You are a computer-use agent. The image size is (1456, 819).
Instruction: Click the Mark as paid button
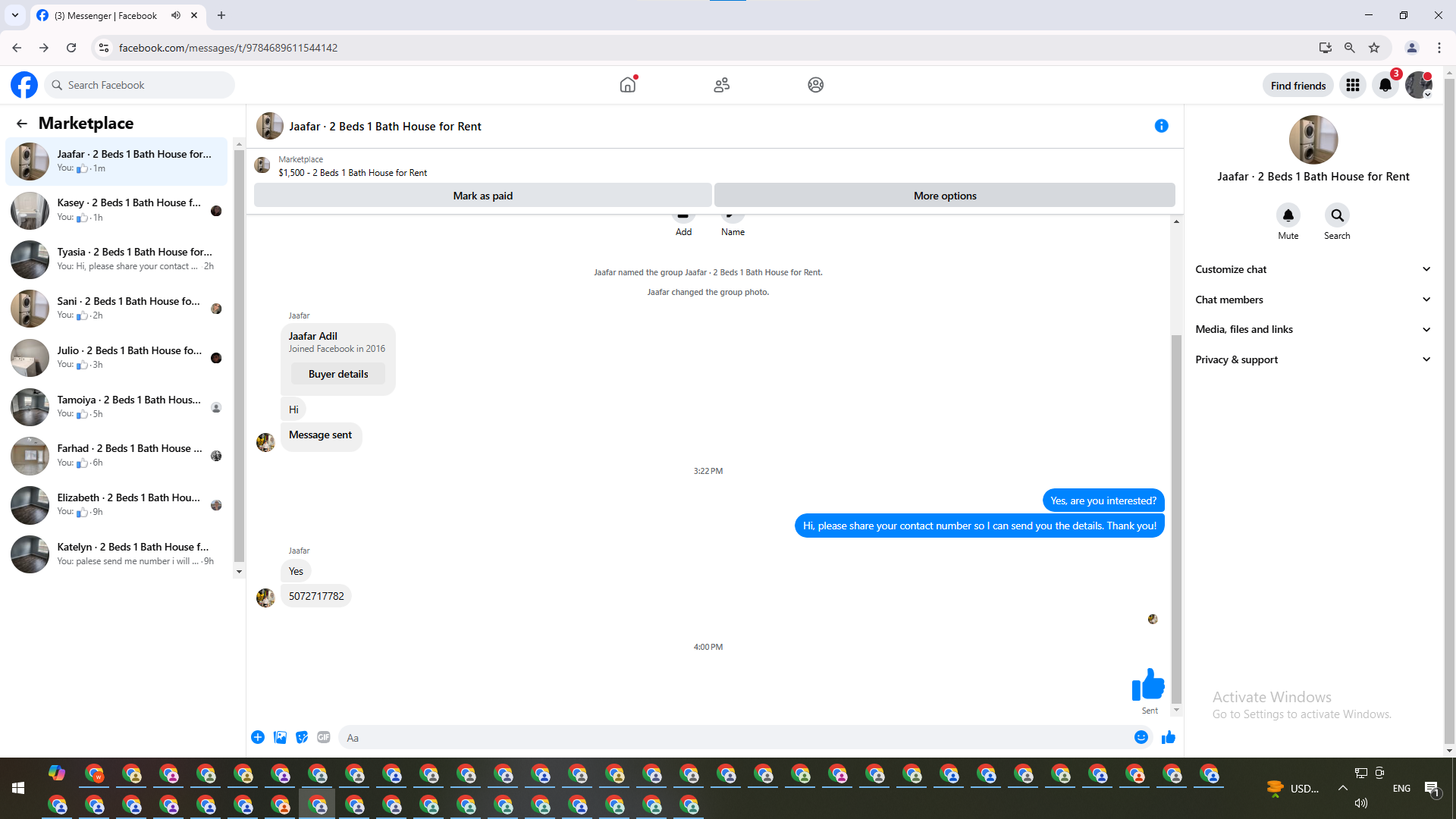tap(482, 196)
